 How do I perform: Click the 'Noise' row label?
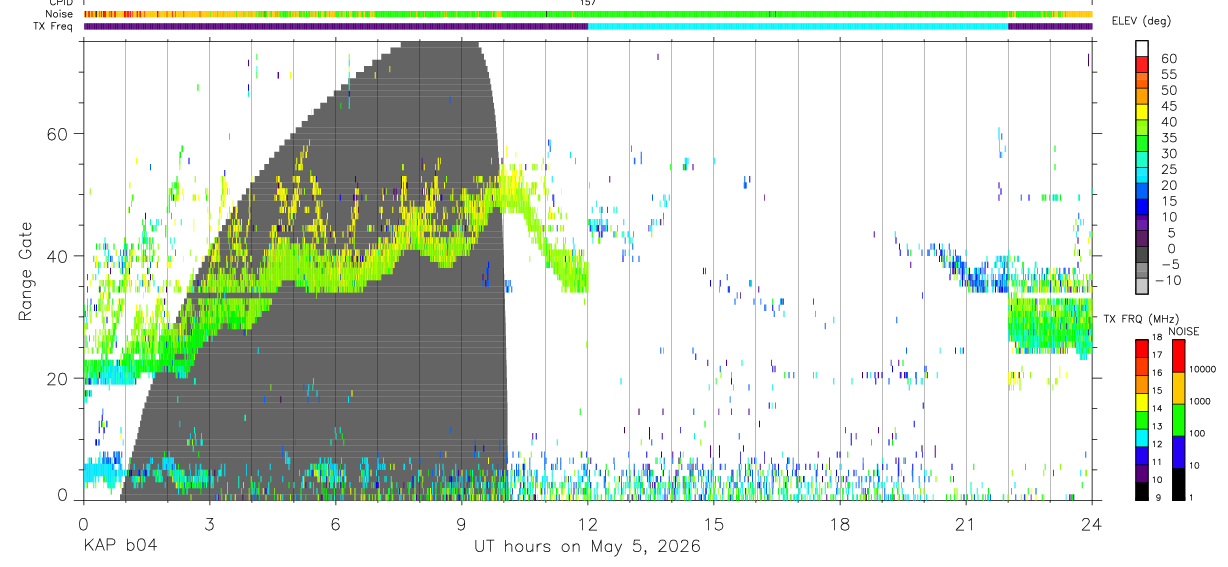[x=60, y=14]
